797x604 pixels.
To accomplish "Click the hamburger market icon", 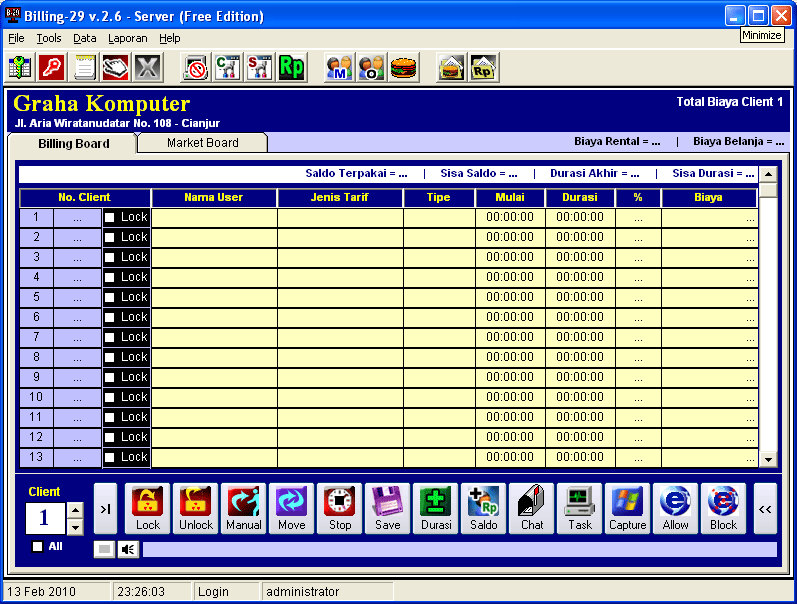I will 403,67.
